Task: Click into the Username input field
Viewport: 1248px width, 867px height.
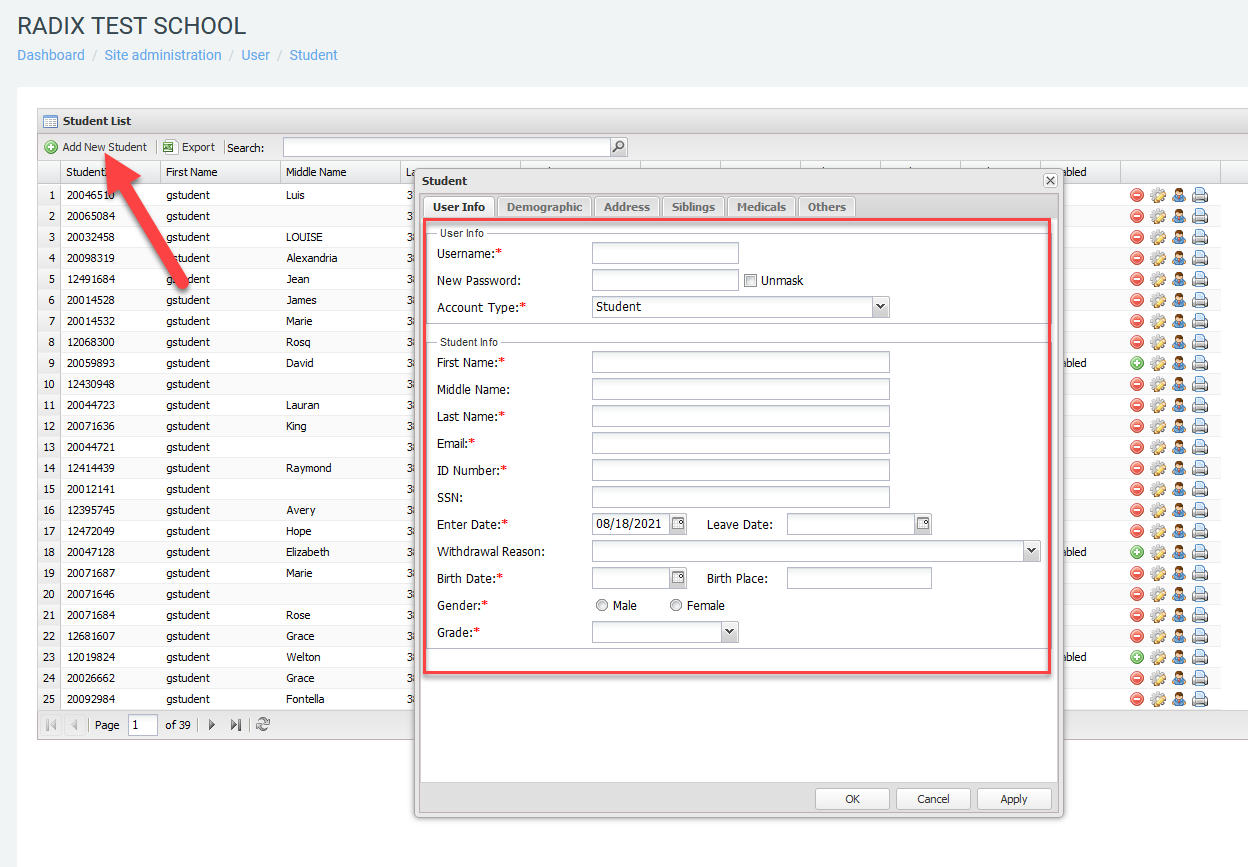Action: [665, 253]
